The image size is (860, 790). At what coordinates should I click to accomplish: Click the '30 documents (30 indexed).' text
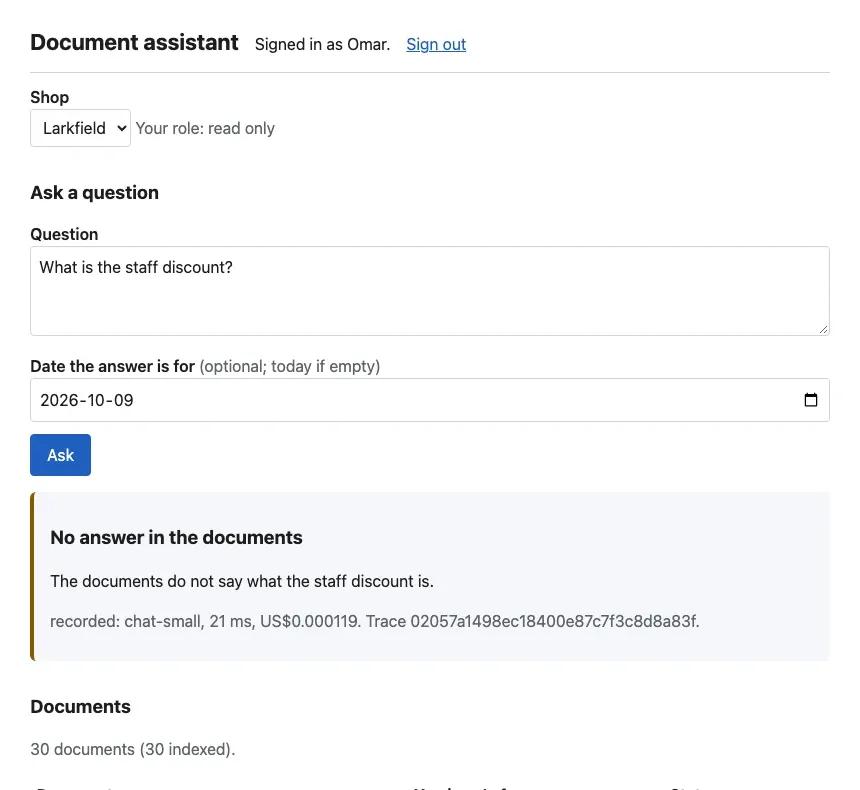pyautogui.click(x=133, y=749)
